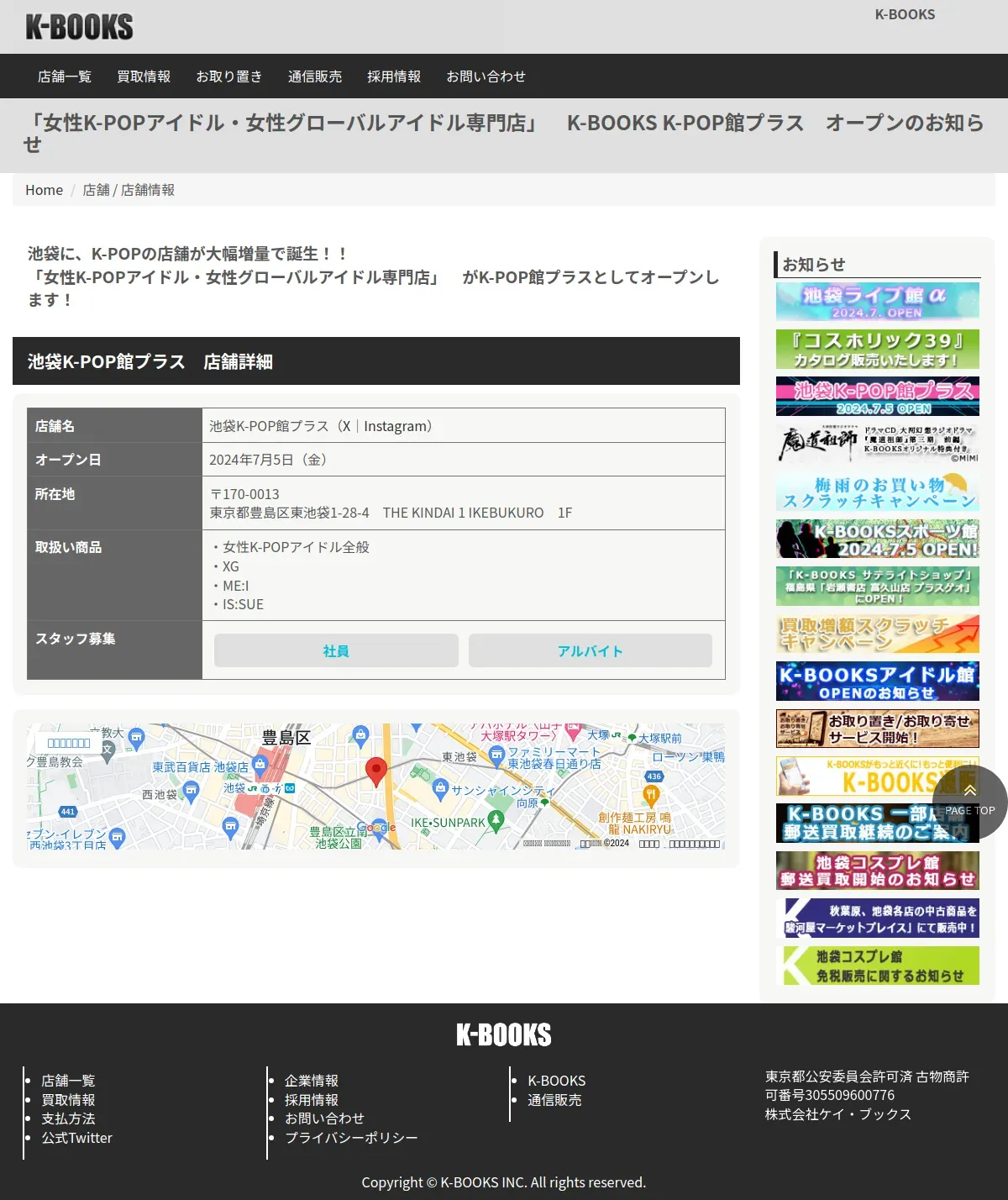This screenshot has width=1008, height=1200.
Task: Open the Instagram link in store name row
Action: [x=394, y=426]
